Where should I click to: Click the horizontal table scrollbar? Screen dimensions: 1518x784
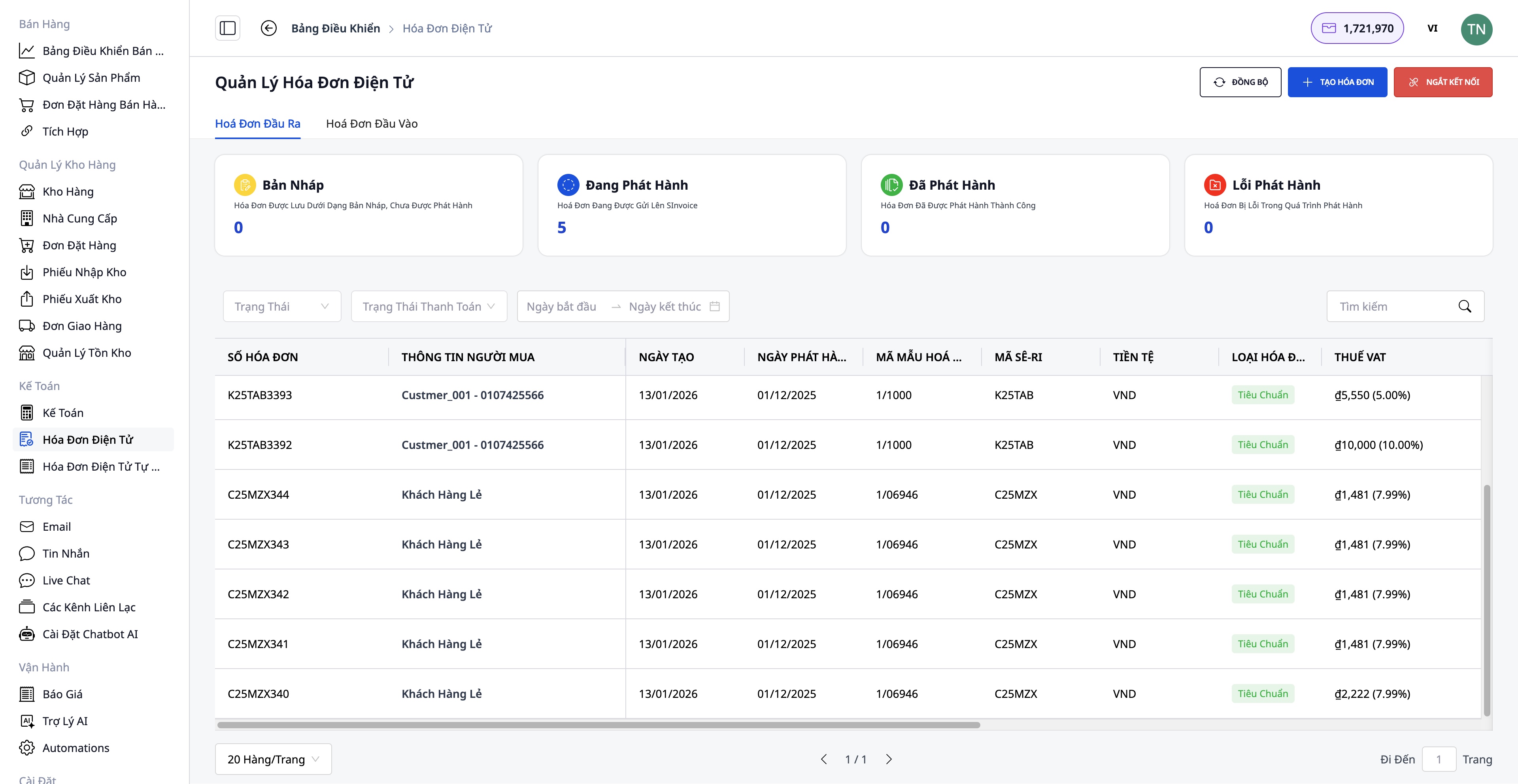click(x=598, y=724)
